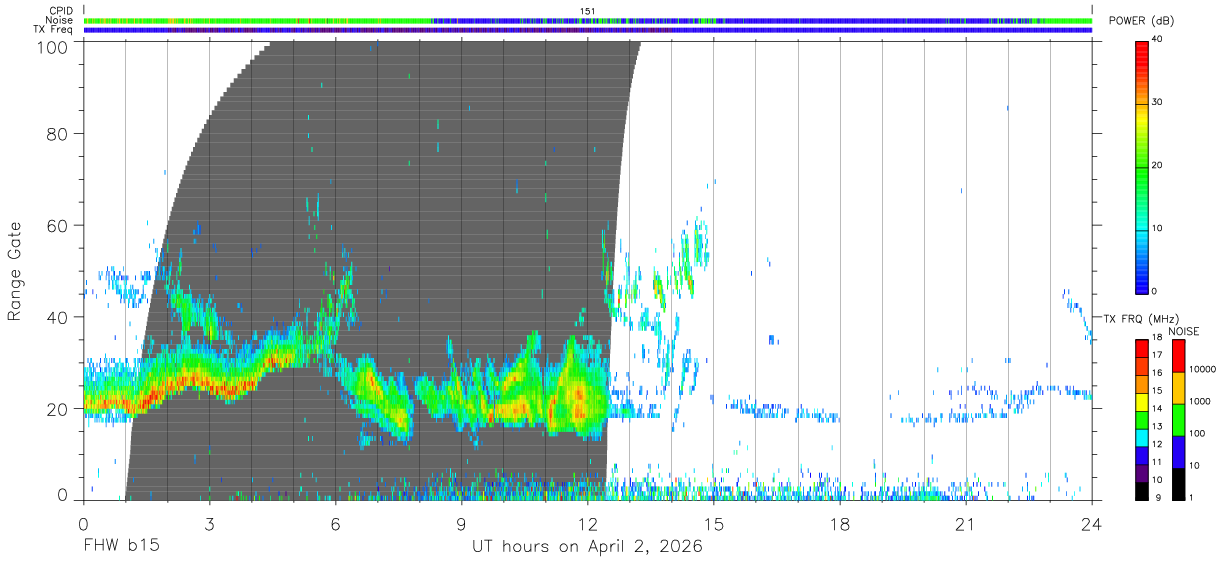
Task: Click the 10000 label on NOISE legend
Action: tap(1202, 369)
